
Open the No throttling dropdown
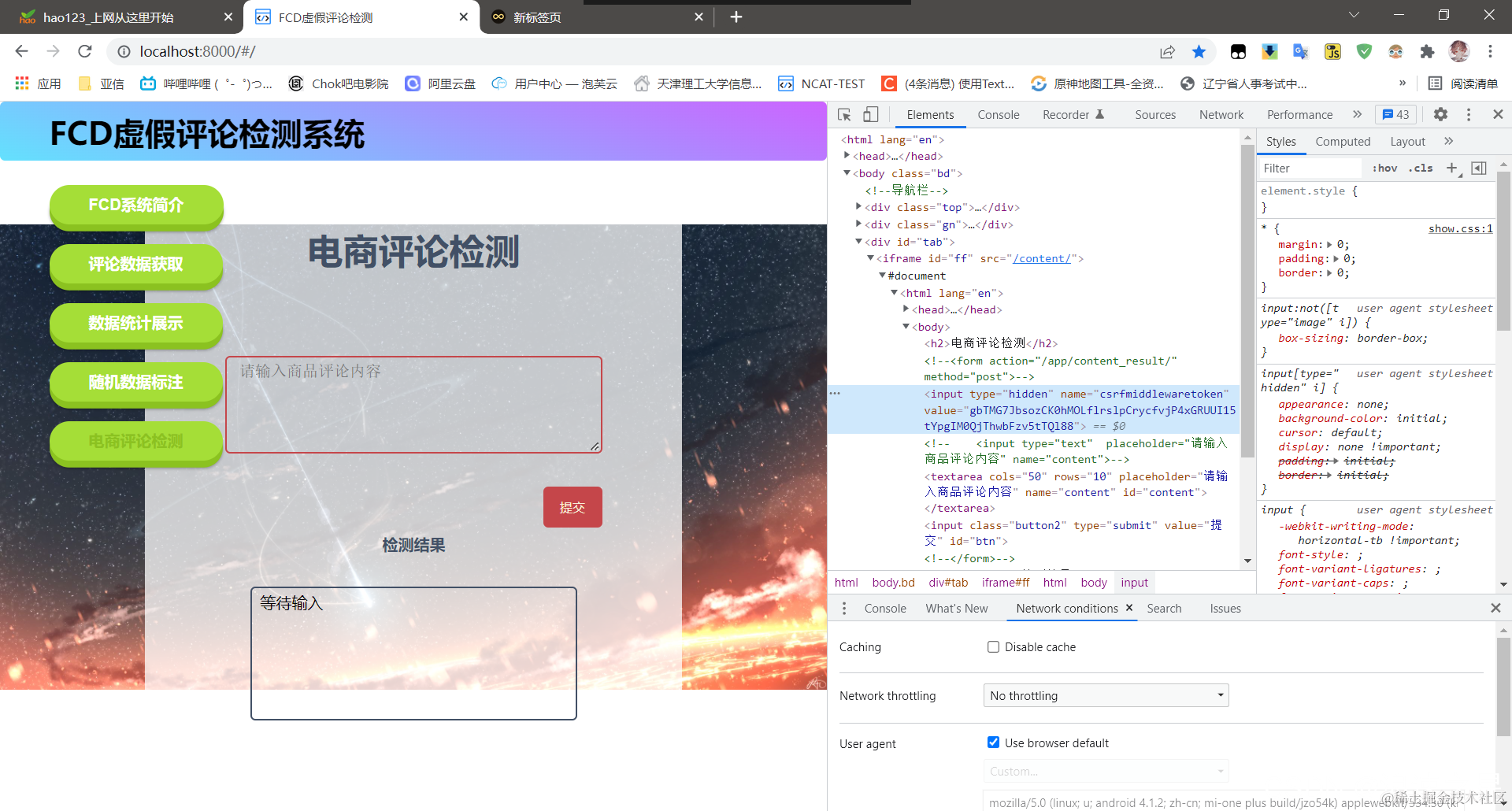1105,695
